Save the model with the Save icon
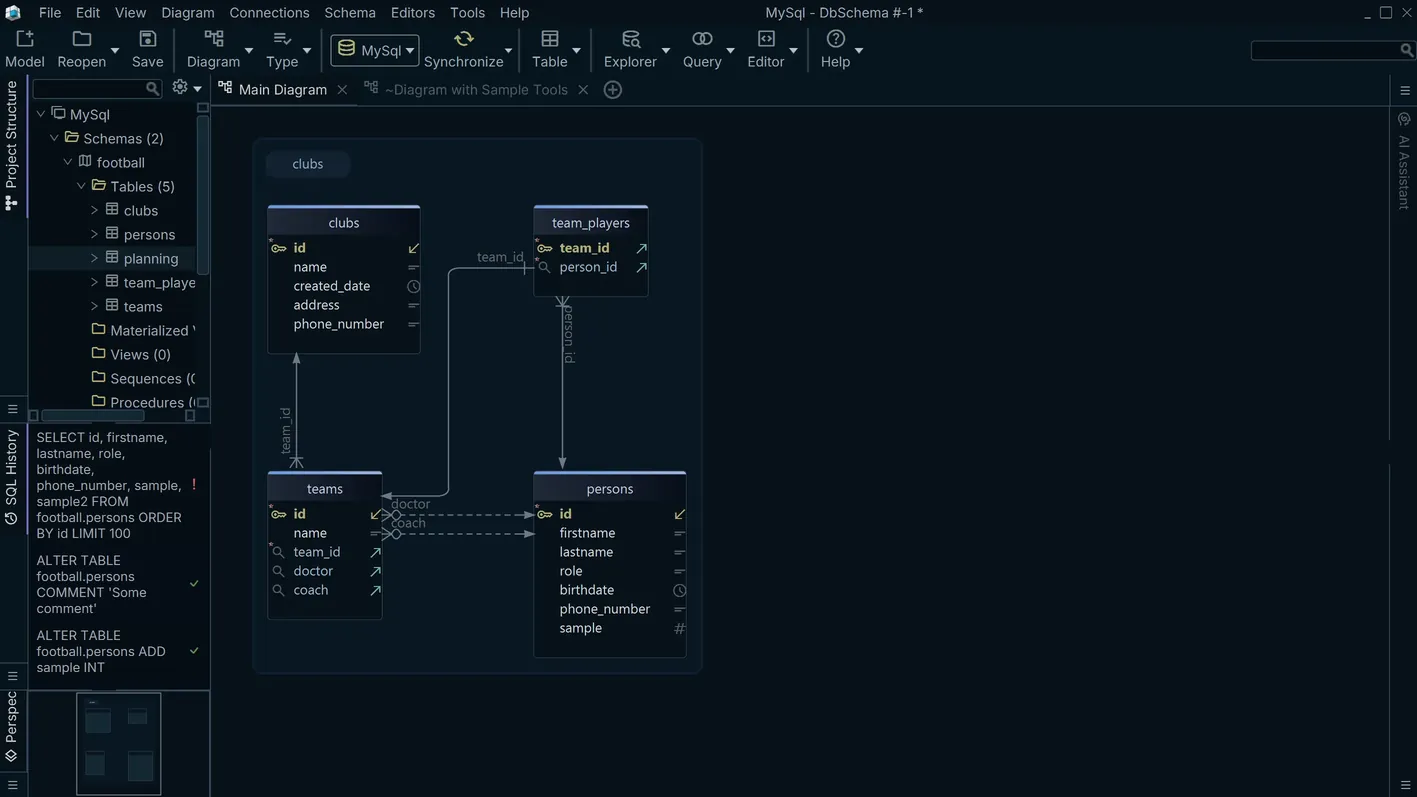 click(x=146, y=38)
